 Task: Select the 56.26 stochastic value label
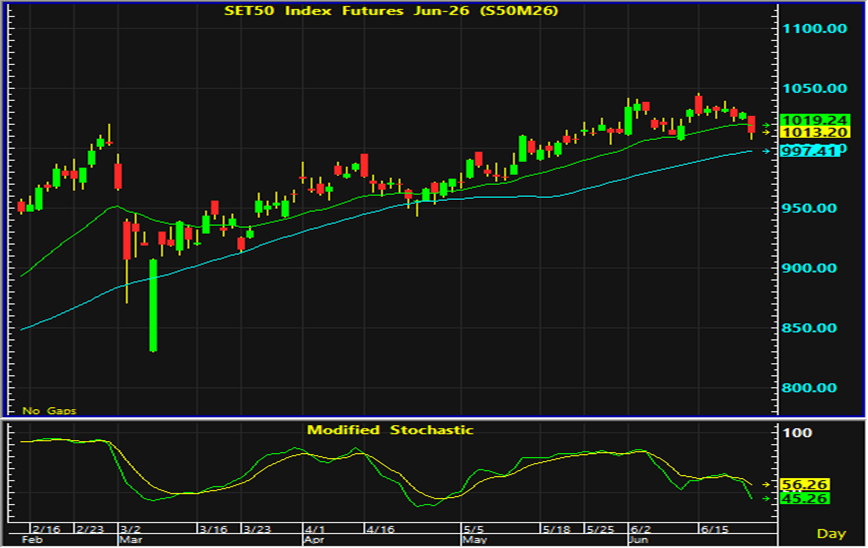[804, 485]
